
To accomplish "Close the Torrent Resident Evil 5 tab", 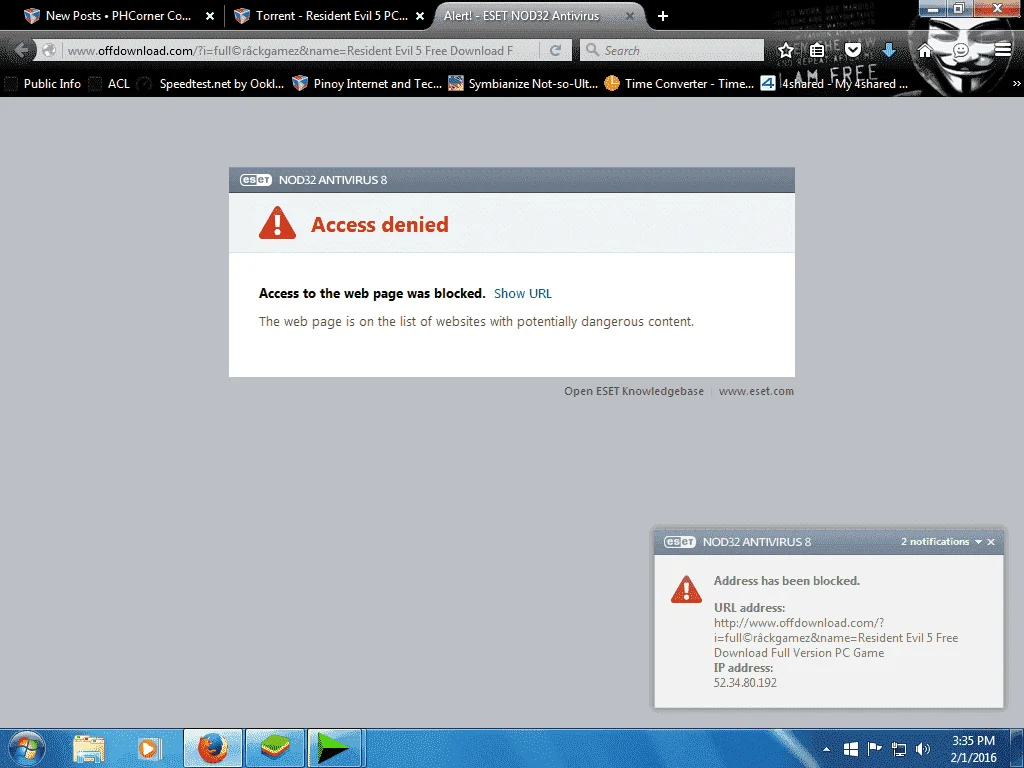I will pyautogui.click(x=420, y=16).
